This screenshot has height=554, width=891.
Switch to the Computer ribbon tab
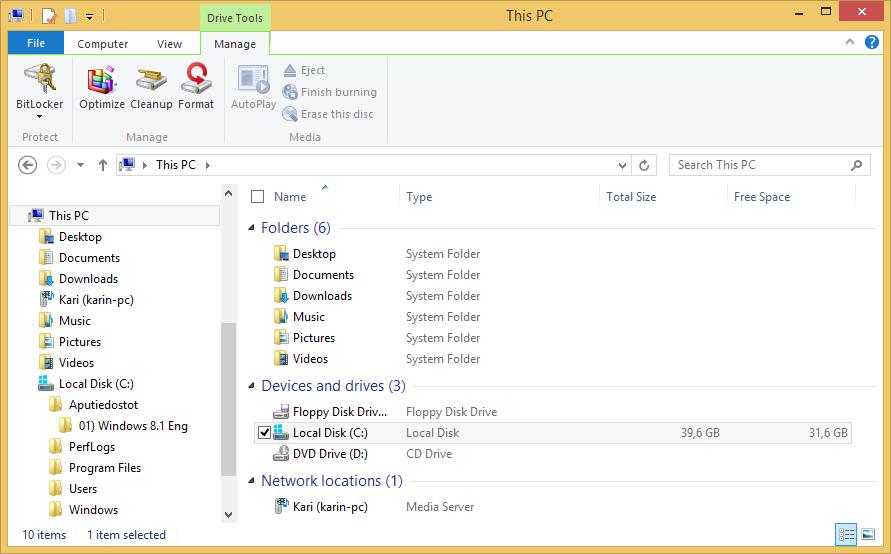pyautogui.click(x=102, y=44)
